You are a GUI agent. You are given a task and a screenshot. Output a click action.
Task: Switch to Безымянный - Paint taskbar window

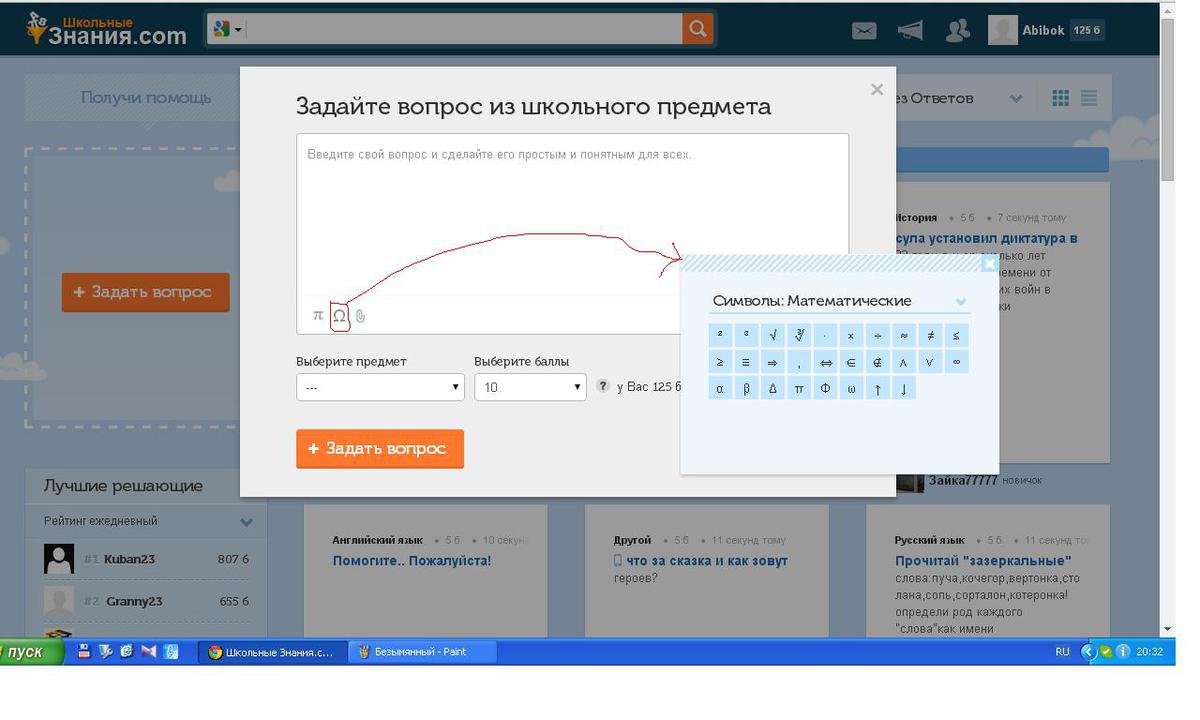(x=421, y=652)
